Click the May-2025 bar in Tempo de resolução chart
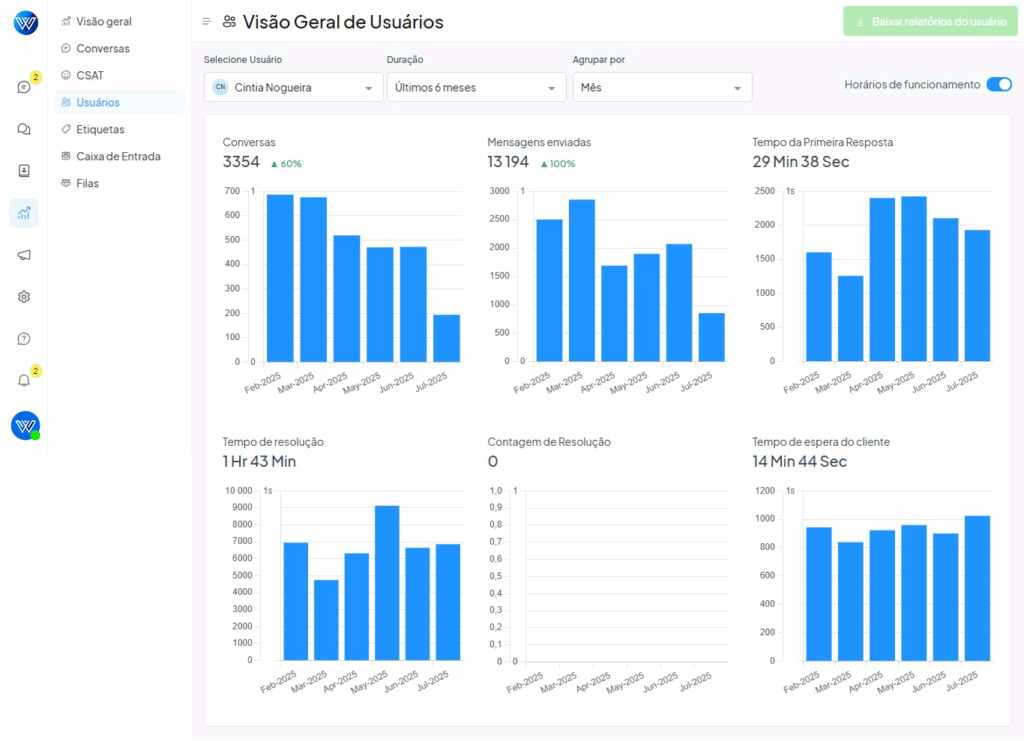This screenshot has height=741, width=1024. 387,583
